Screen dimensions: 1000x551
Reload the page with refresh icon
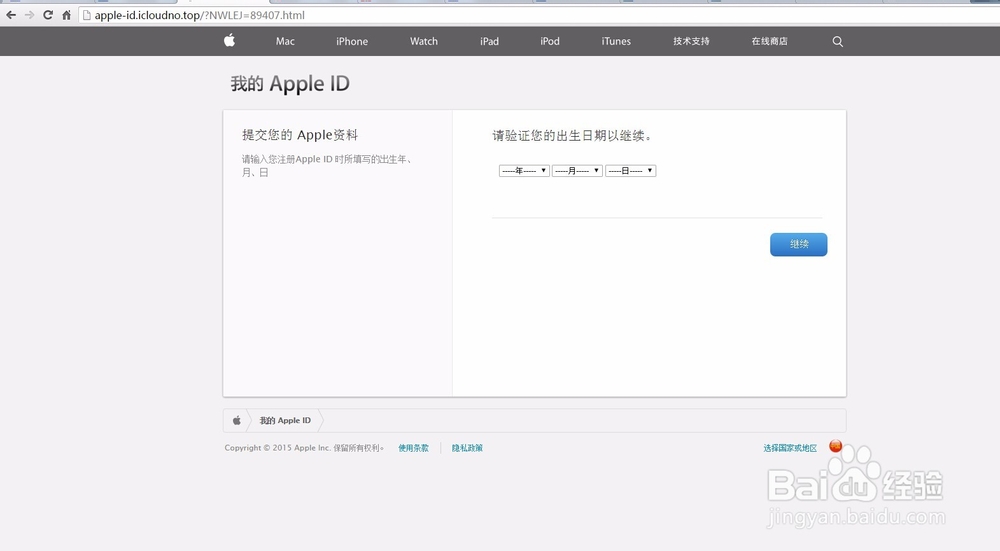tap(48, 15)
